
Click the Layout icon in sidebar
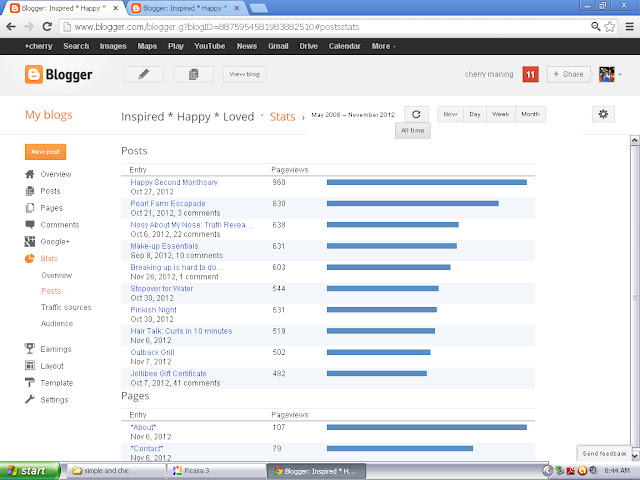coord(30,366)
